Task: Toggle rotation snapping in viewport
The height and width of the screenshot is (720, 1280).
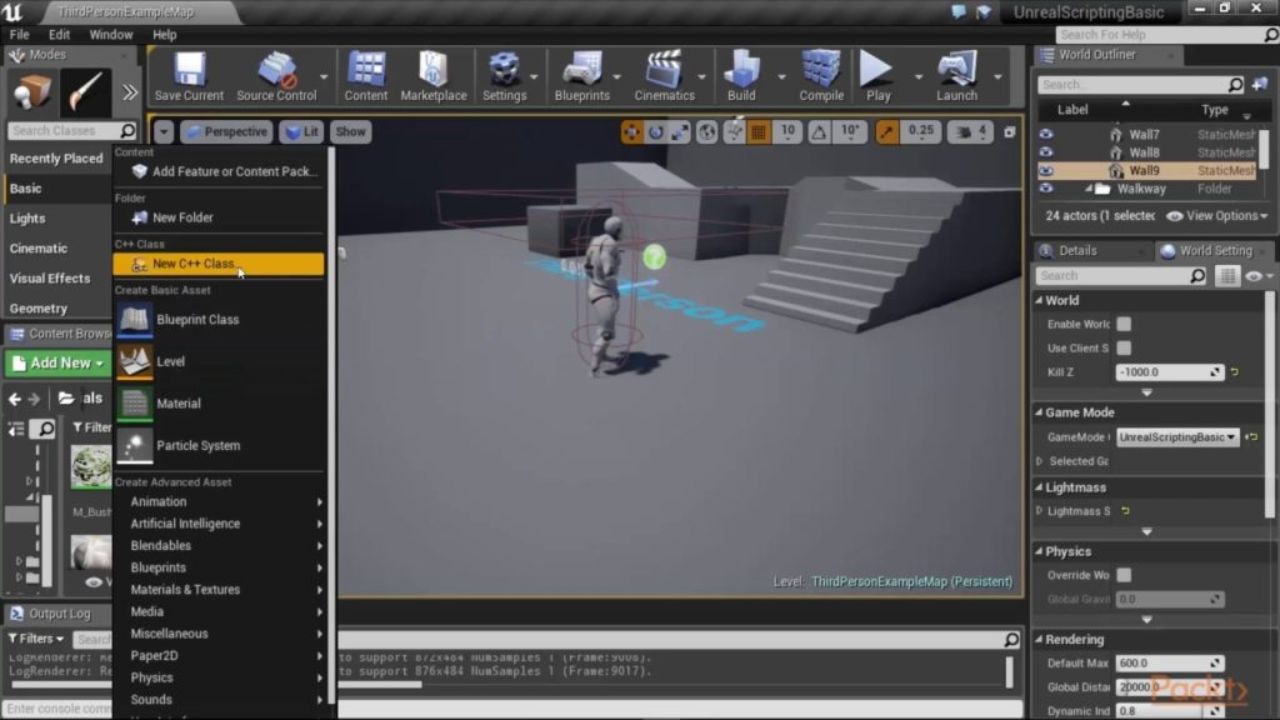Action: tap(818, 131)
